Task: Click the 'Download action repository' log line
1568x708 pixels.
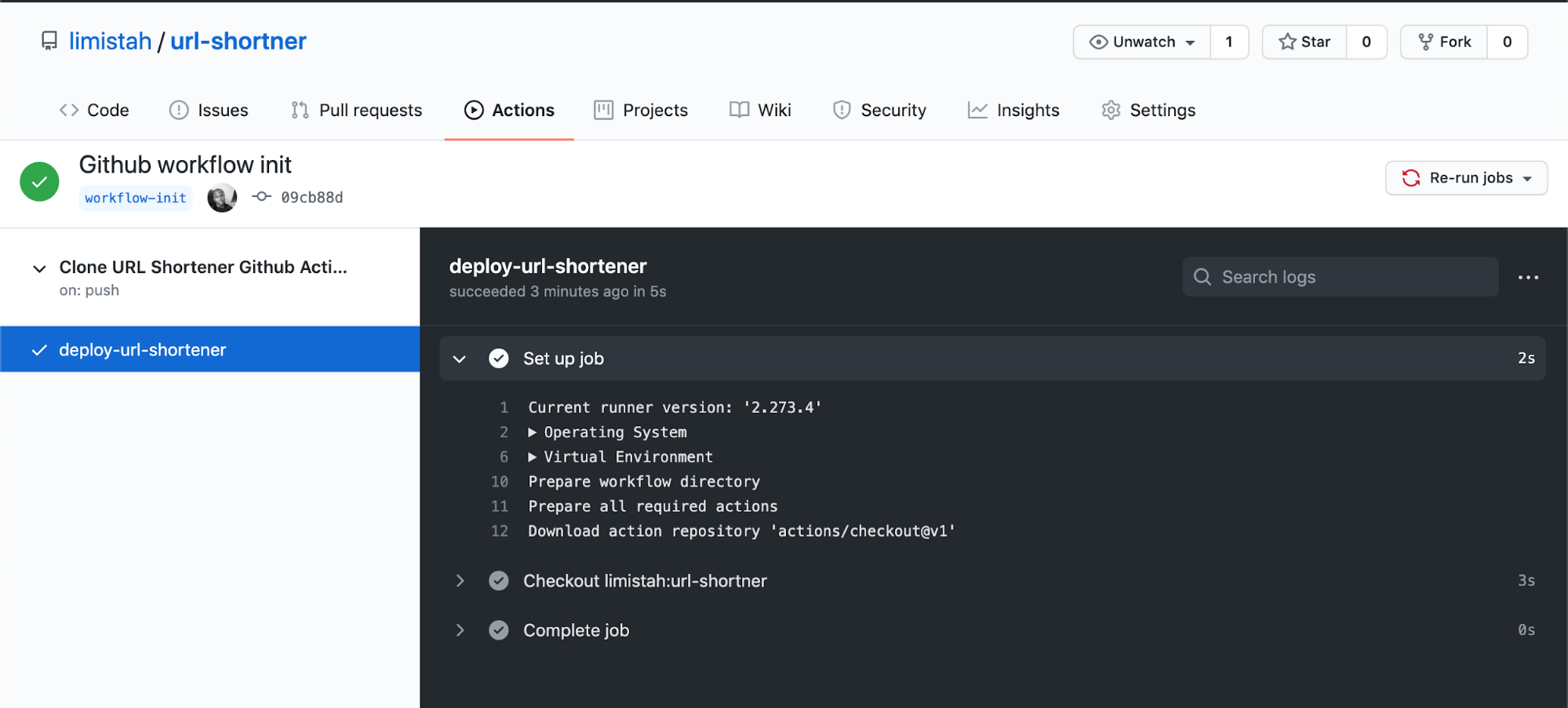Action: pyautogui.click(x=742, y=531)
